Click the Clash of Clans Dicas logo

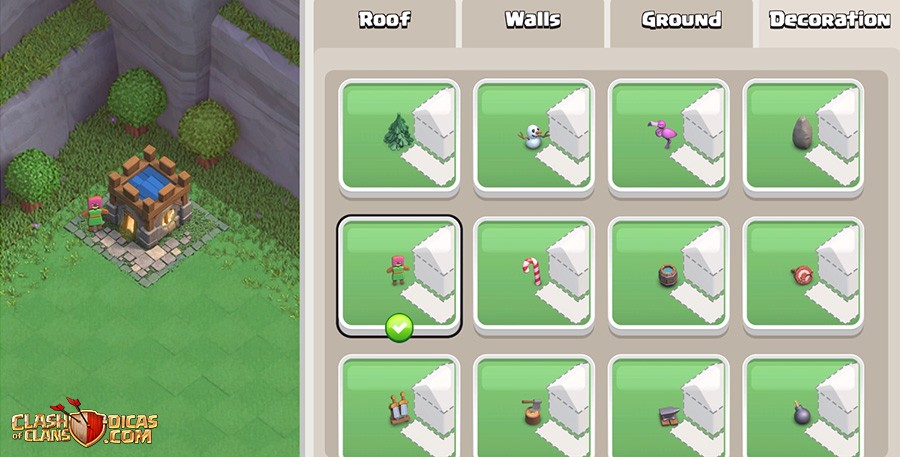point(84,422)
